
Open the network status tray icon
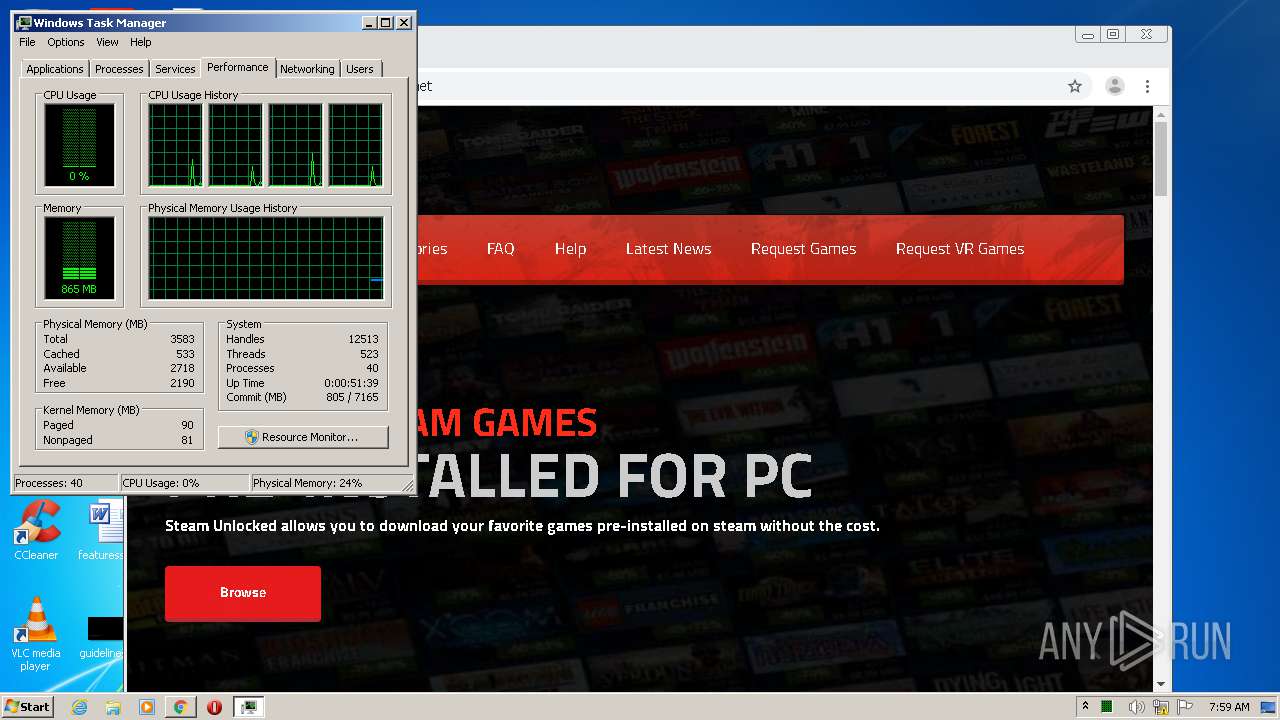[x=1160, y=707]
